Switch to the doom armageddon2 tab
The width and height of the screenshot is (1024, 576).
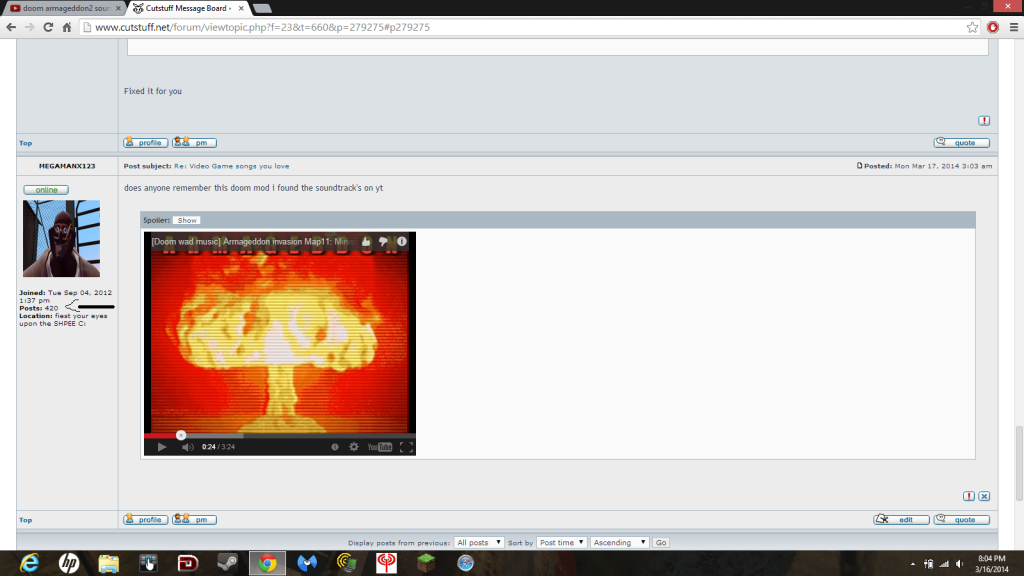[62, 8]
